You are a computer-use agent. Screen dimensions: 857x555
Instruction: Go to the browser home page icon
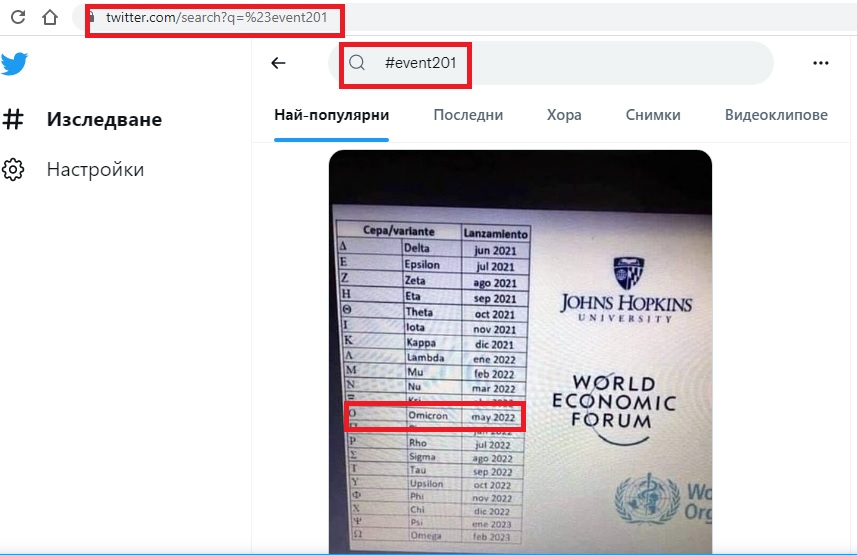pyautogui.click(x=50, y=17)
